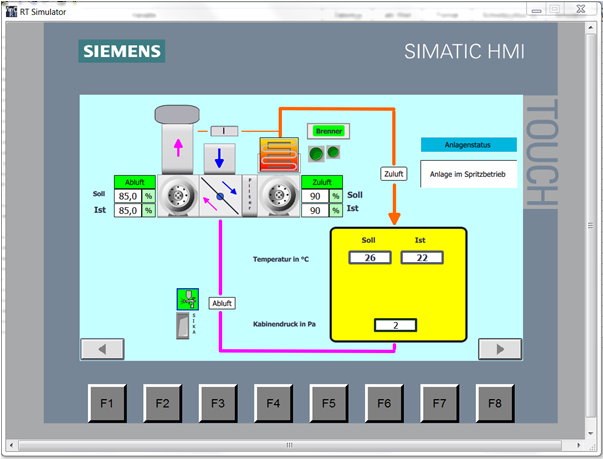Click the SIEMENS logo
Image resolution: width=603 pixels, height=459 pixels.
pyautogui.click(x=122, y=51)
